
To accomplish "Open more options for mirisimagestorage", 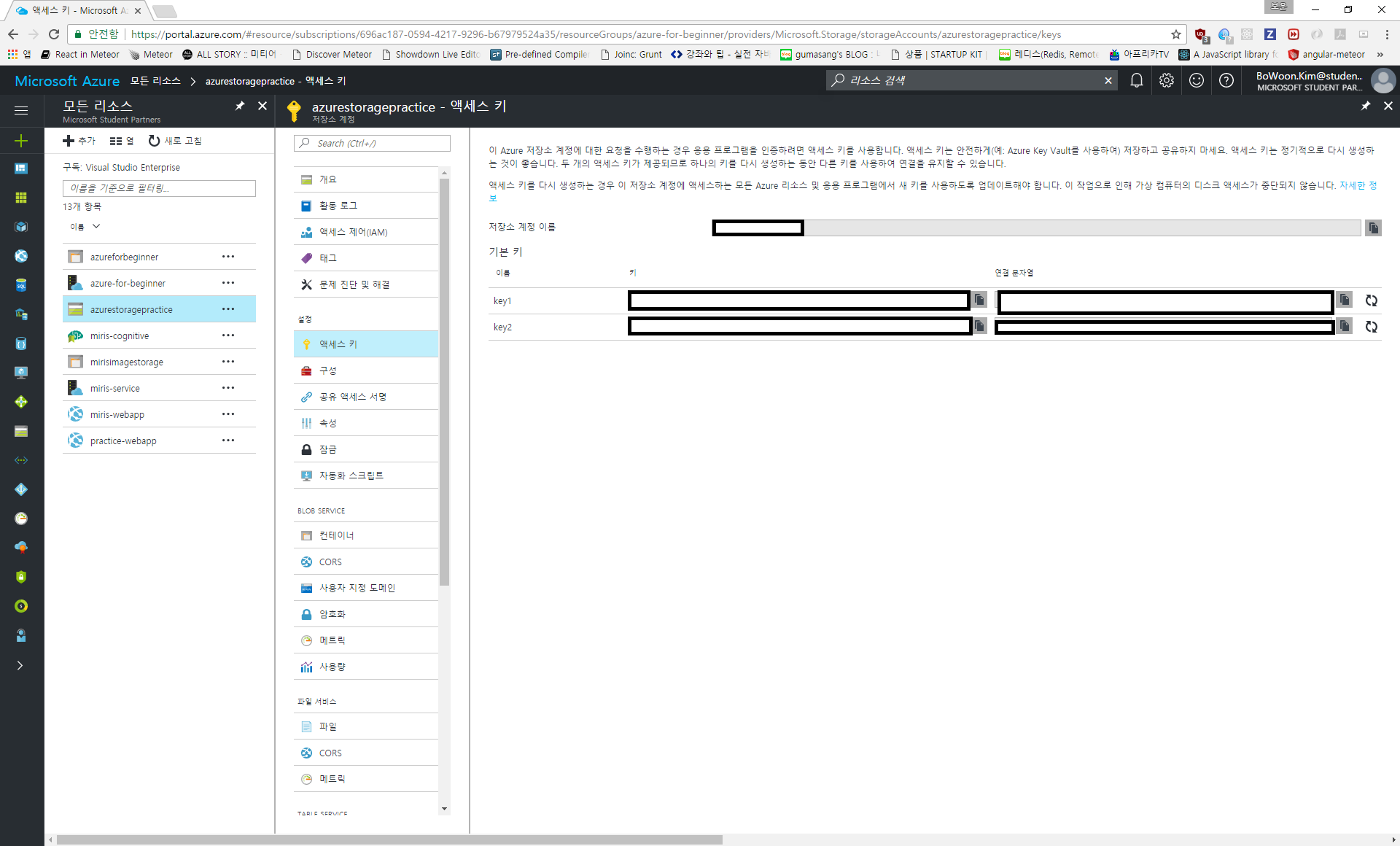I will click(228, 362).
